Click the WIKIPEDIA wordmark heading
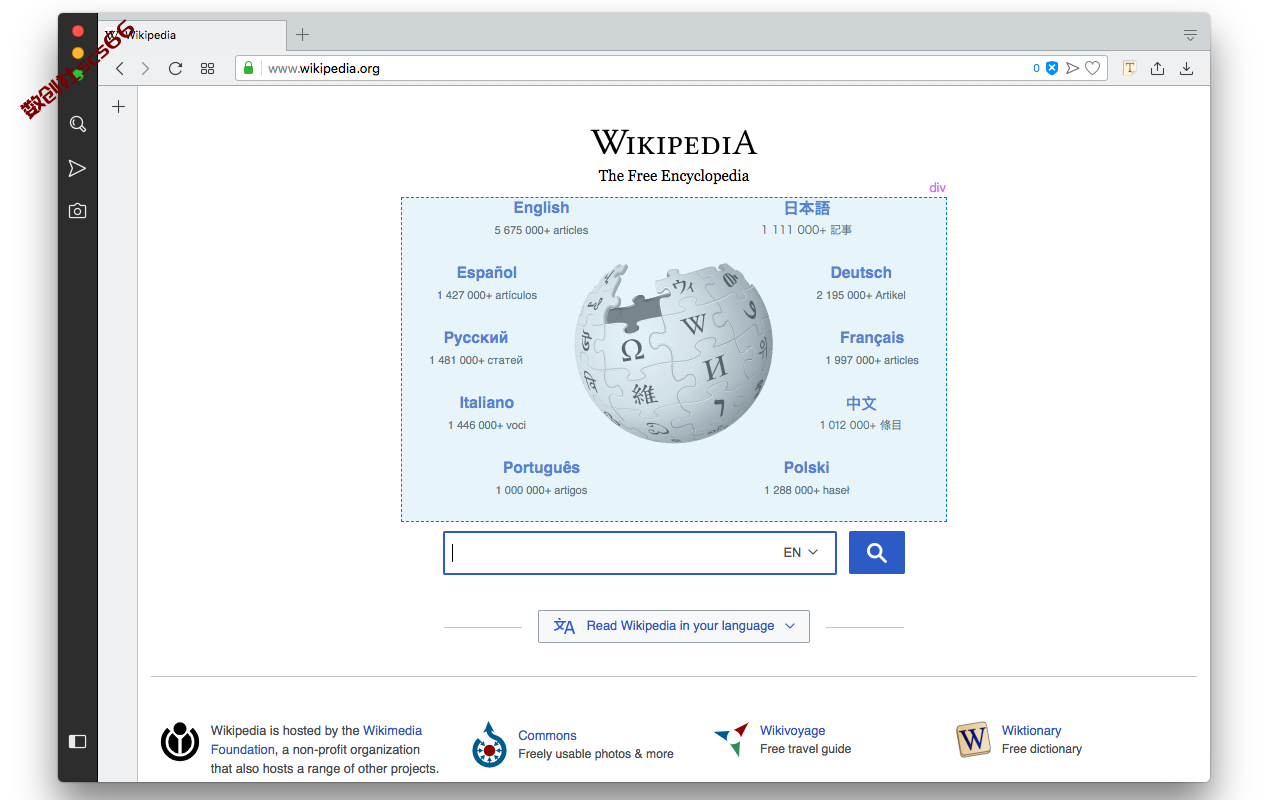1280x800 pixels. click(674, 143)
